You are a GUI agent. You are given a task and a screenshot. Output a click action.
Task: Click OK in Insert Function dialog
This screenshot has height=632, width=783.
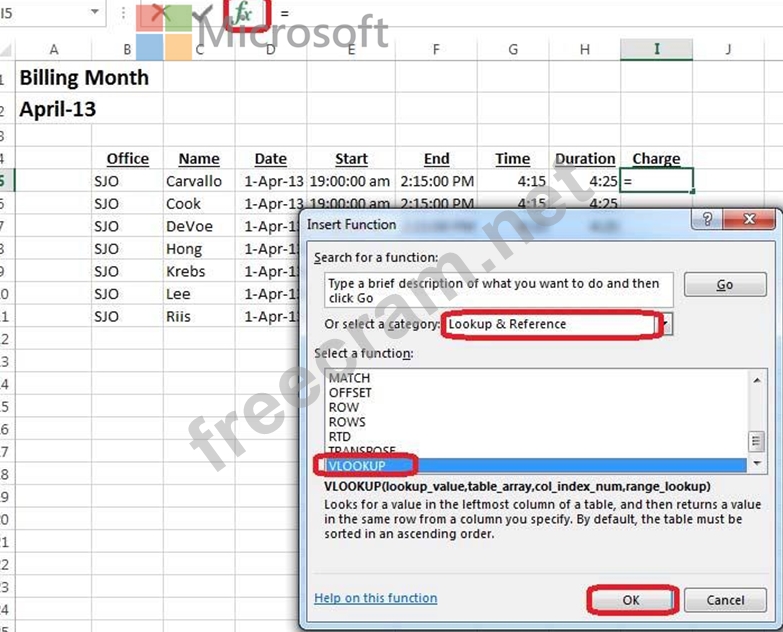631,600
